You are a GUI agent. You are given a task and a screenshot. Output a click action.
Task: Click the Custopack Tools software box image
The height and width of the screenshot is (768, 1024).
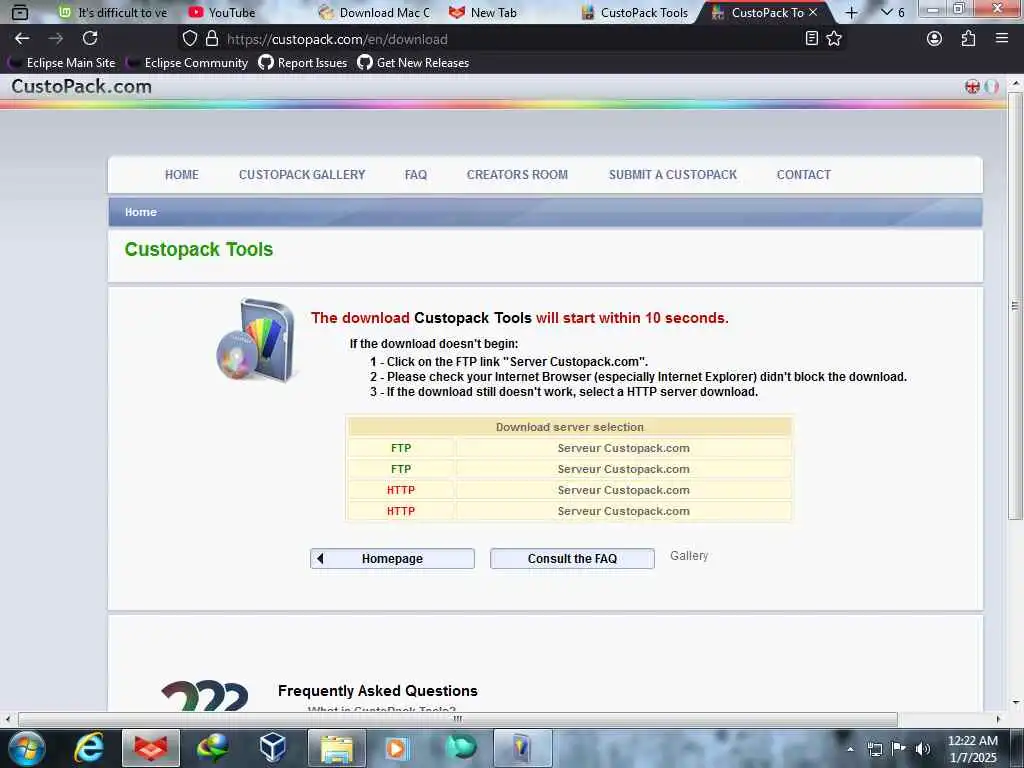[x=257, y=340]
